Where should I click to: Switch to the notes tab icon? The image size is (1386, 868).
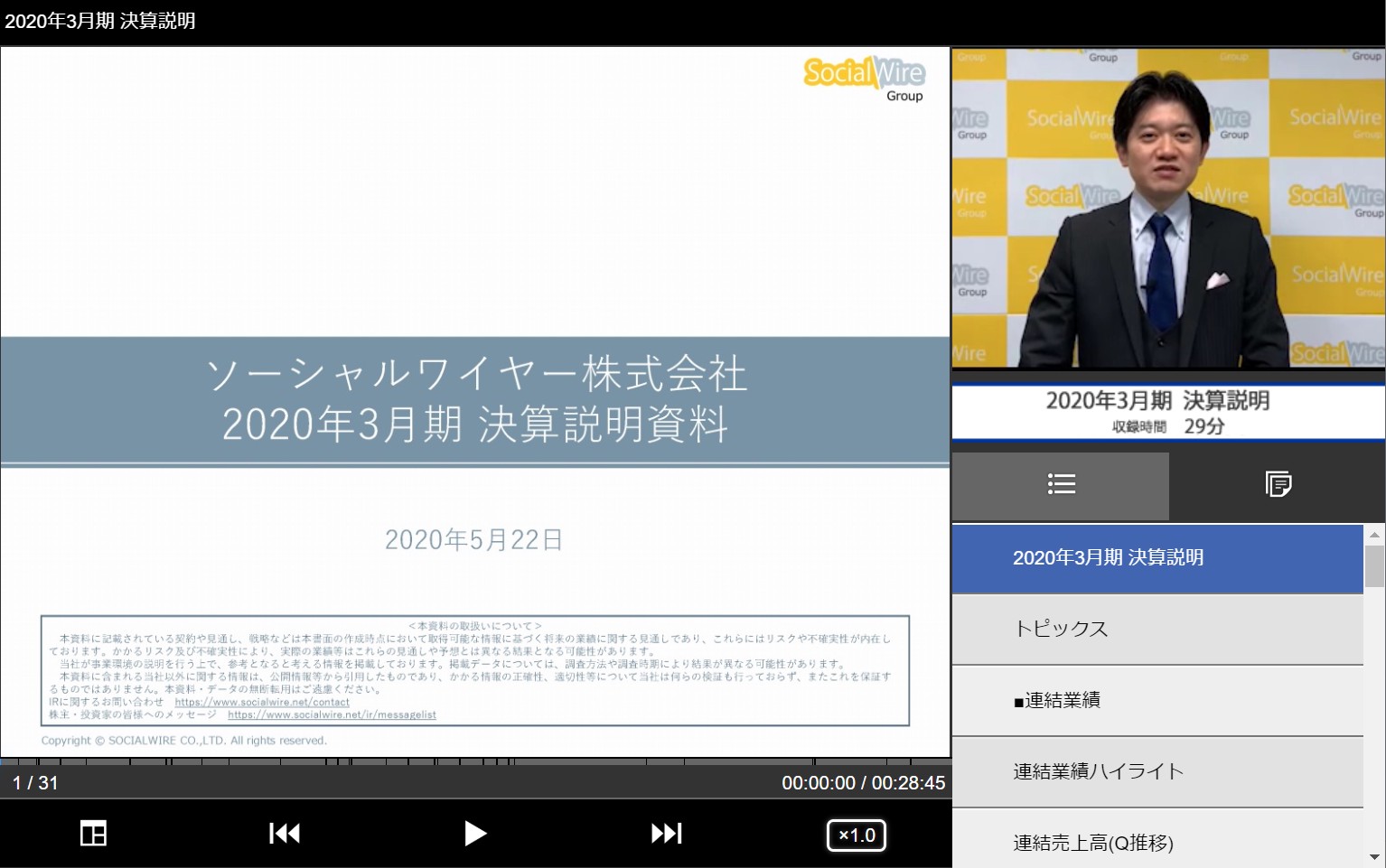click(x=1278, y=485)
